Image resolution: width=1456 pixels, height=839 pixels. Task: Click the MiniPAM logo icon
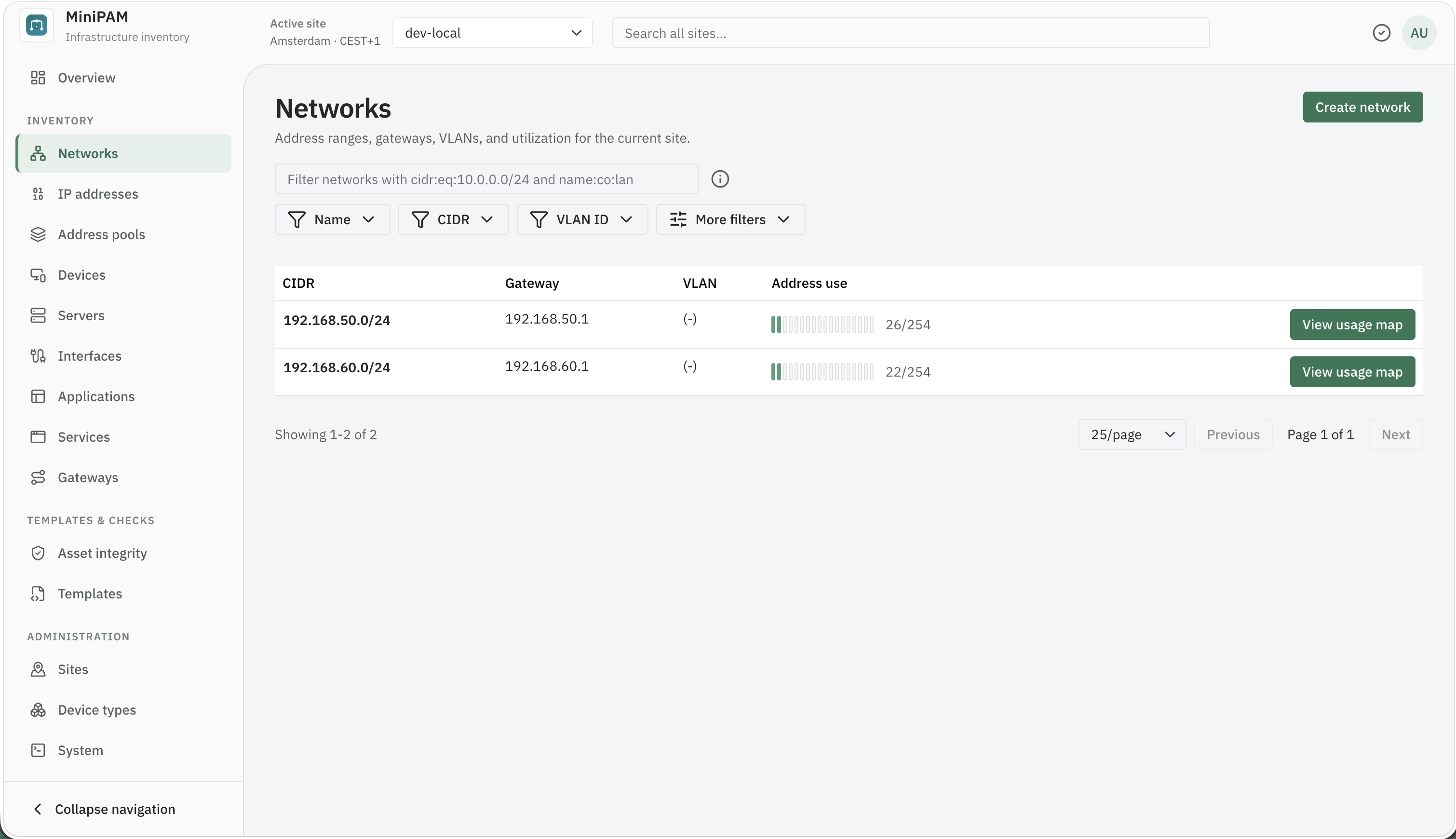tap(37, 26)
